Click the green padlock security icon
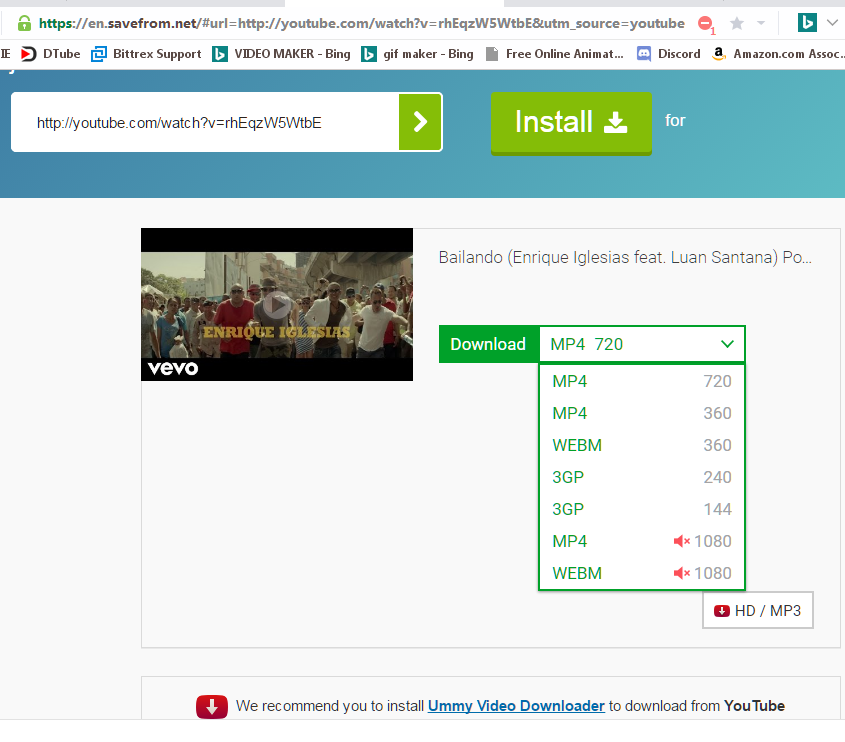The height and width of the screenshot is (742, 845). [x=24, y=23]
